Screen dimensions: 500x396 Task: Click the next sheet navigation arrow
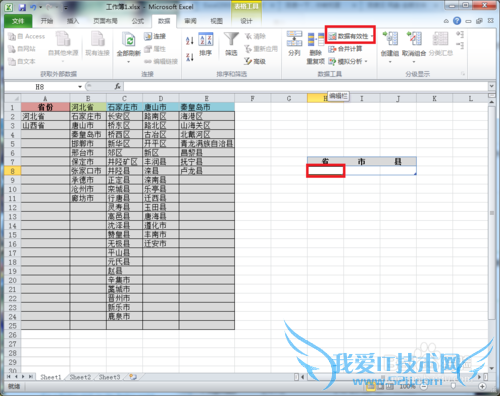(x=23, y=377)
